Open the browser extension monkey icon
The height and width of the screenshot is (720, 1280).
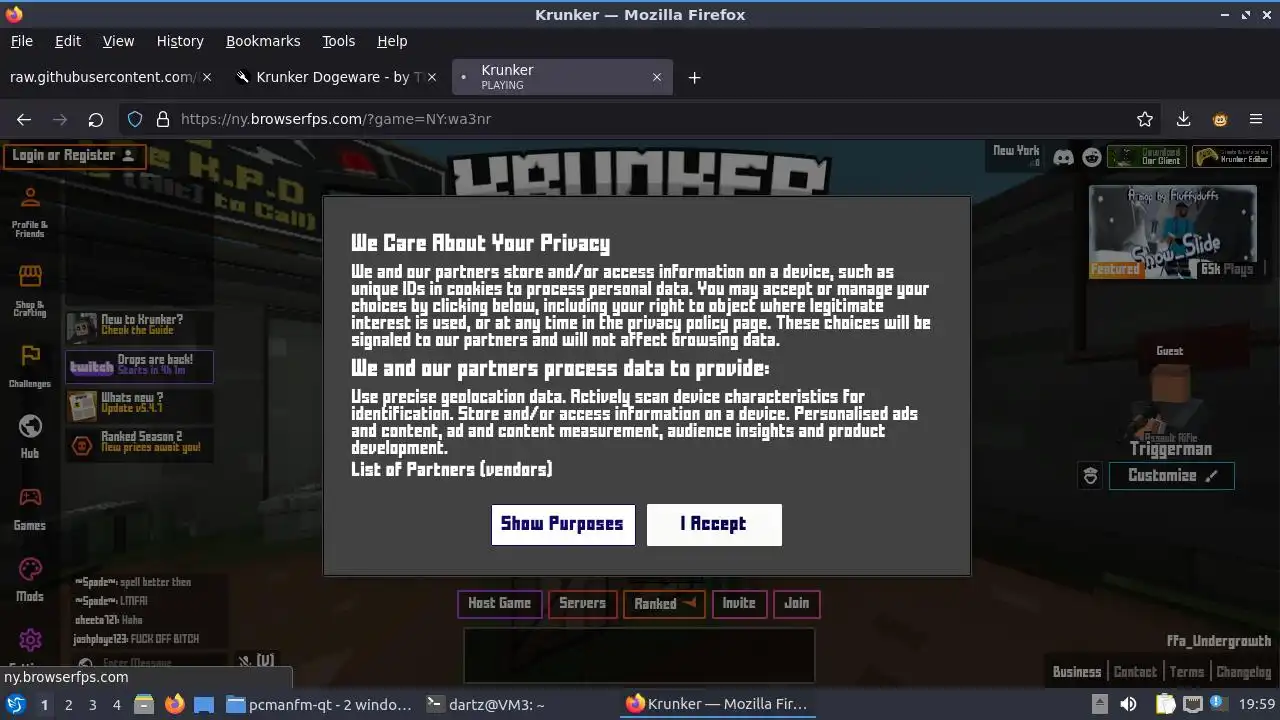[1220, 119]
